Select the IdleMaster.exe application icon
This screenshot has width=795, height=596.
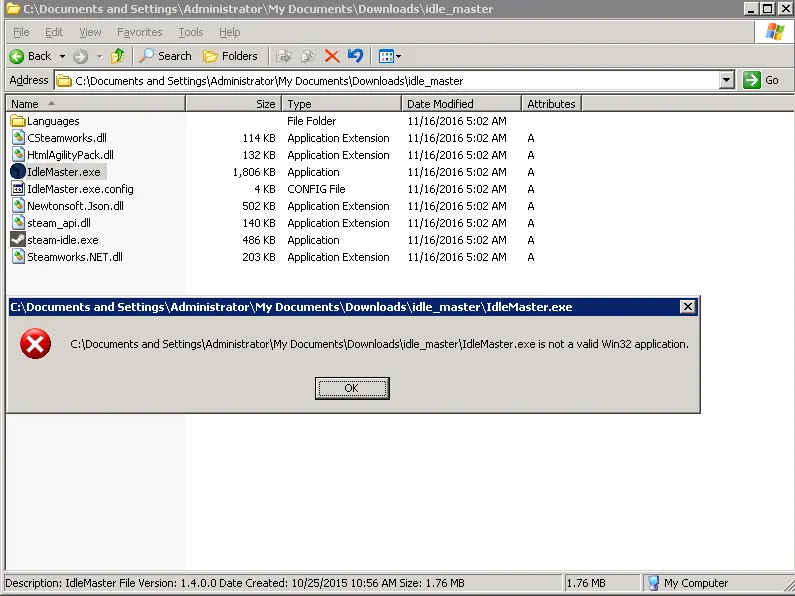[18, 172]
